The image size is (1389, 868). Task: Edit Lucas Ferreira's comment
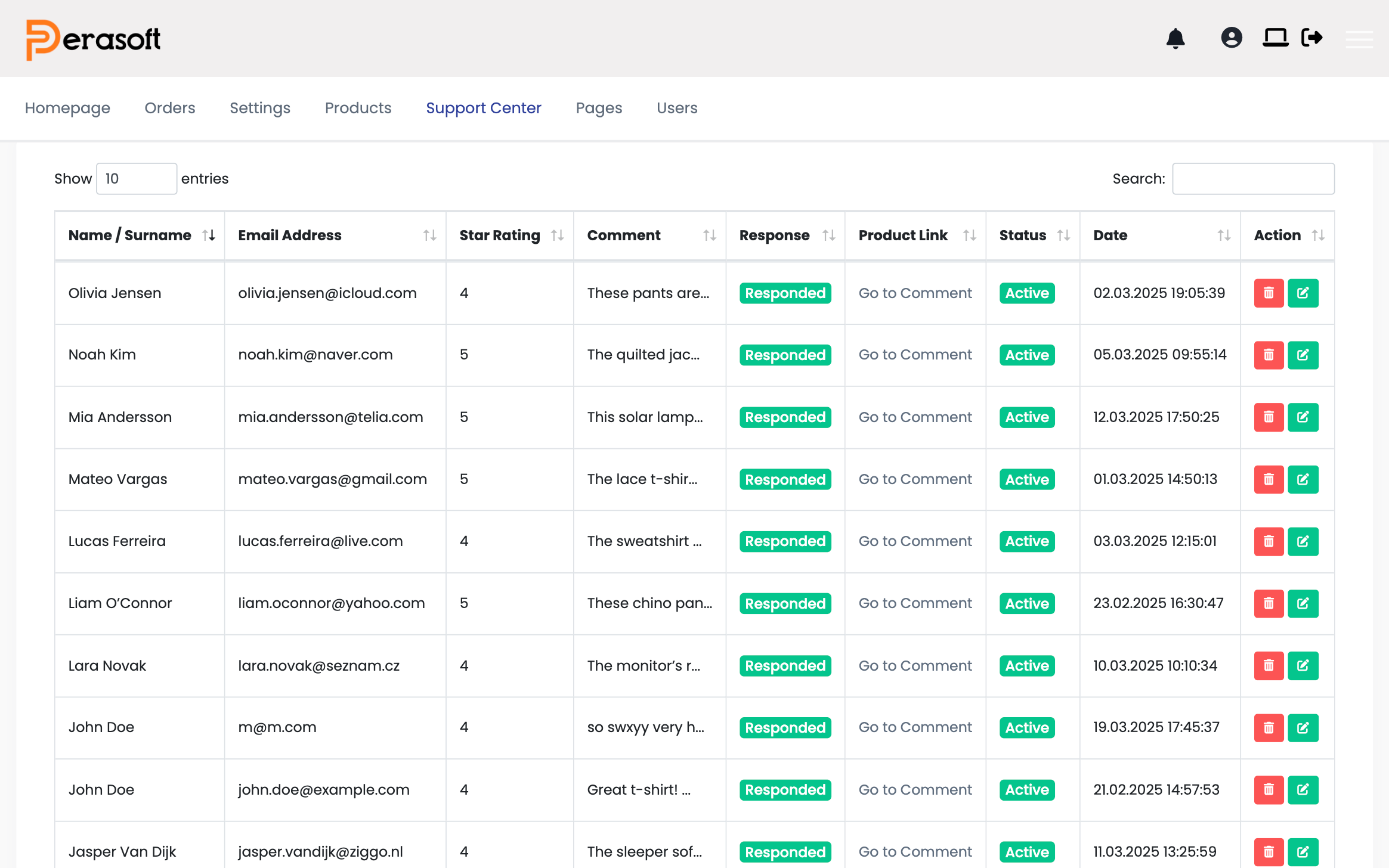(1303, 541)
